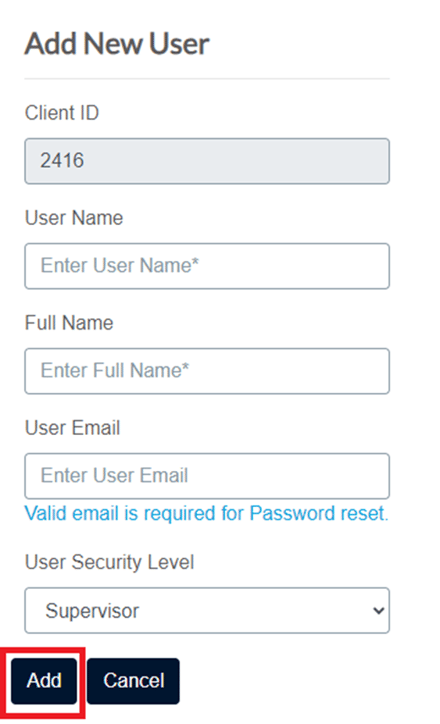Click the Full Name label

click(x=69, y=323)
